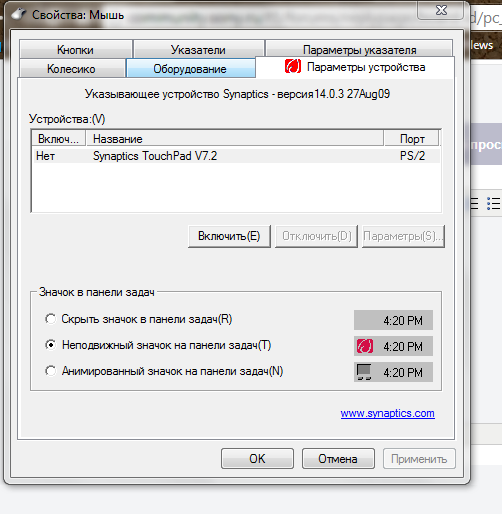Screen dimensions: 502x514
Task: Click the Нет enabled-status cell
Action: (45, 156)
